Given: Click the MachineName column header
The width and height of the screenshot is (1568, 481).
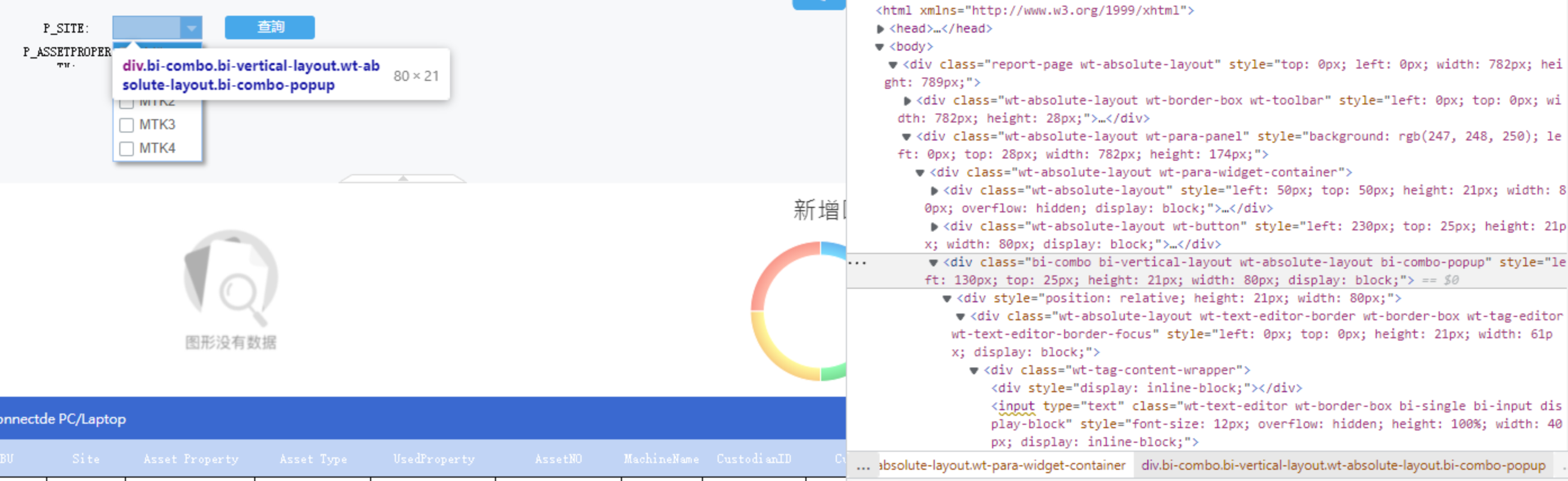Looking at the screenshot, I should click(661, 459).
